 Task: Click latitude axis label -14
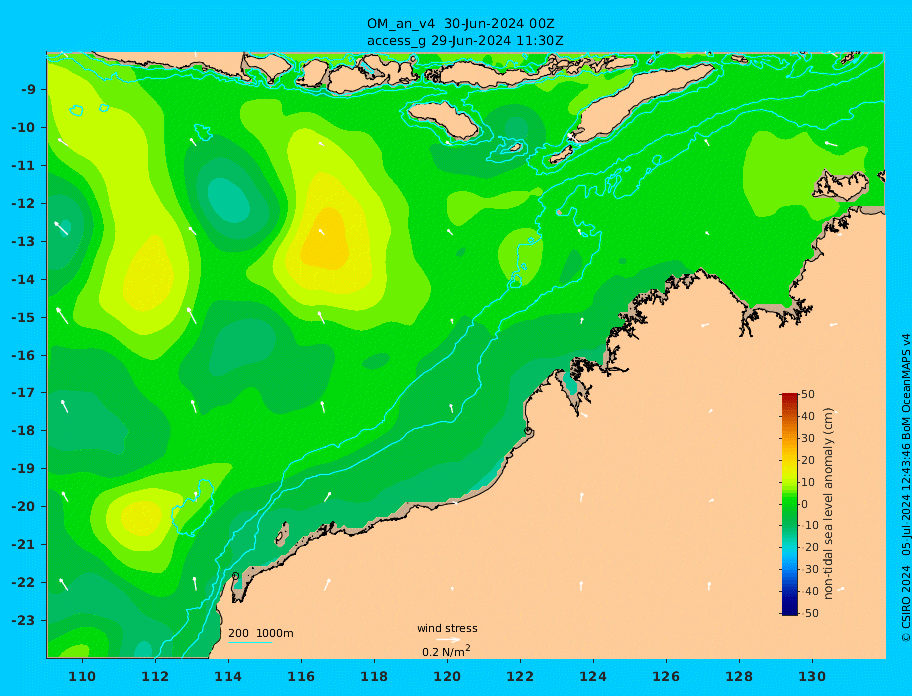click(24, 279)
